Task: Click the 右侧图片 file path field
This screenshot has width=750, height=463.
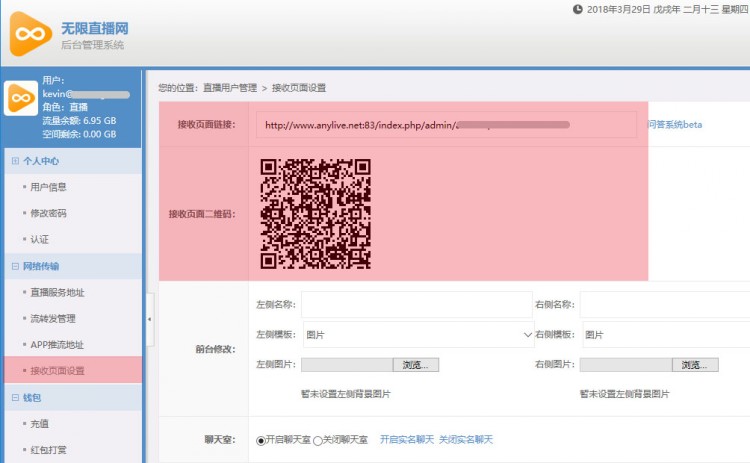Action: tap(626, 365)
